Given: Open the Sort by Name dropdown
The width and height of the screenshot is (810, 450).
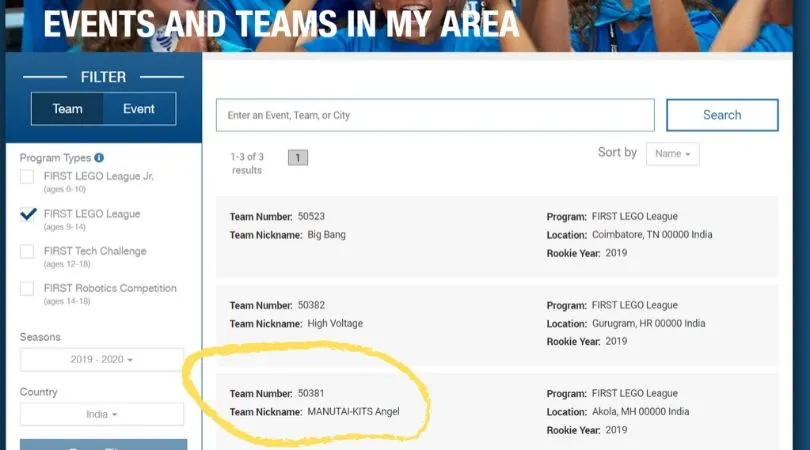Looking at the screenshot, I should pos(672,154).
